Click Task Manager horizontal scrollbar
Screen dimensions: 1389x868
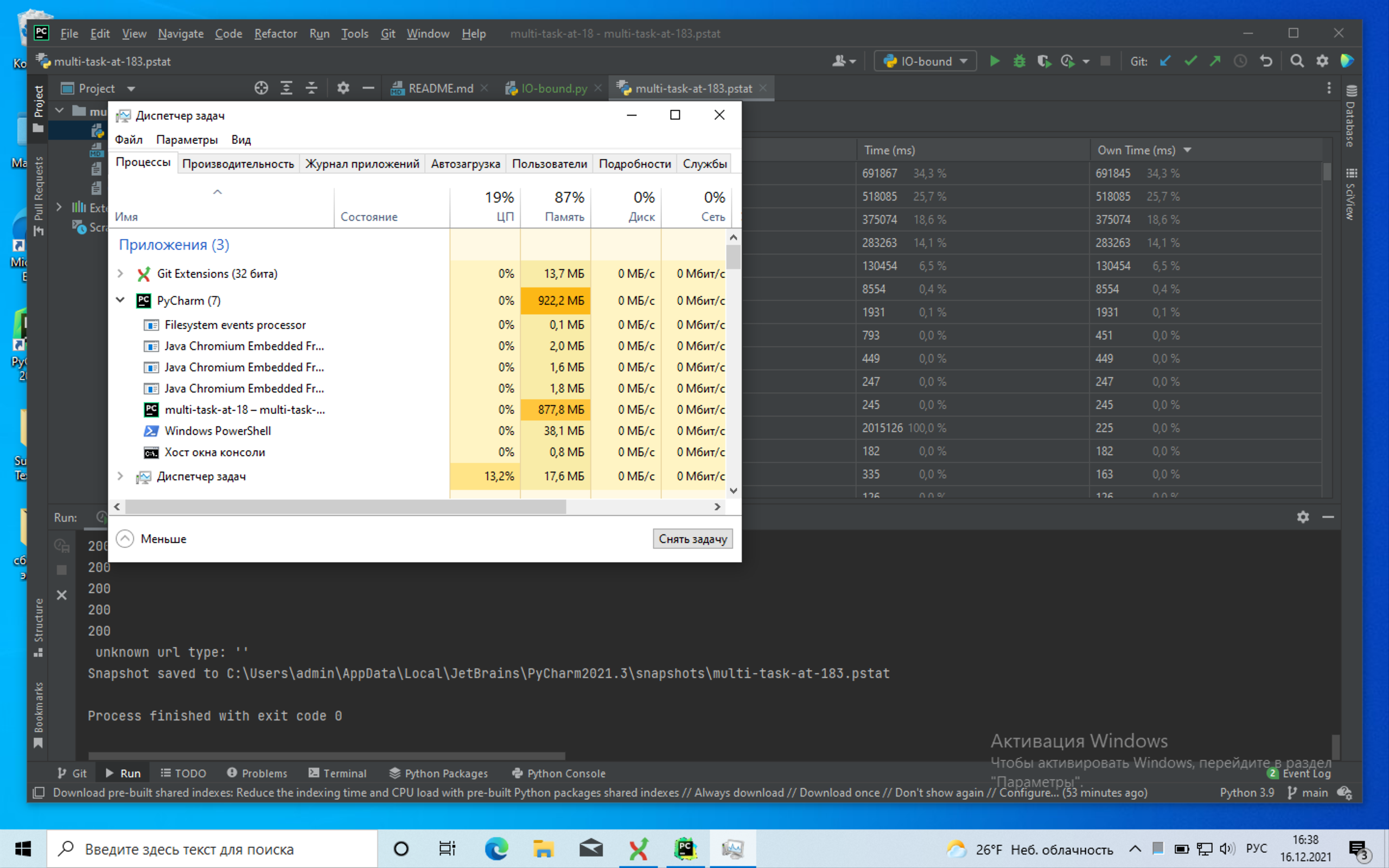pyautogui.click(x=346, y=506)
